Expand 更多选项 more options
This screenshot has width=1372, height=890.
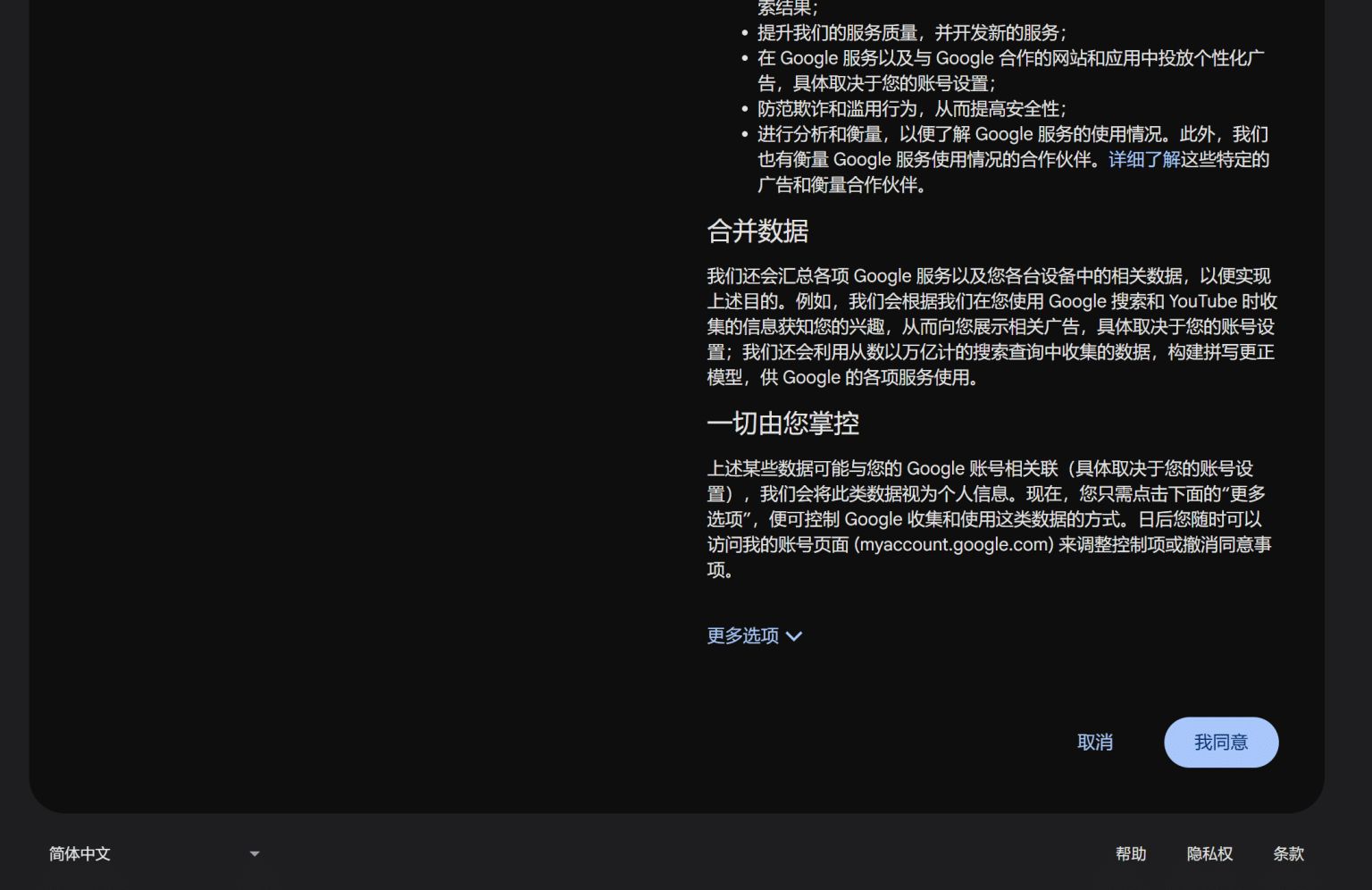755,635
